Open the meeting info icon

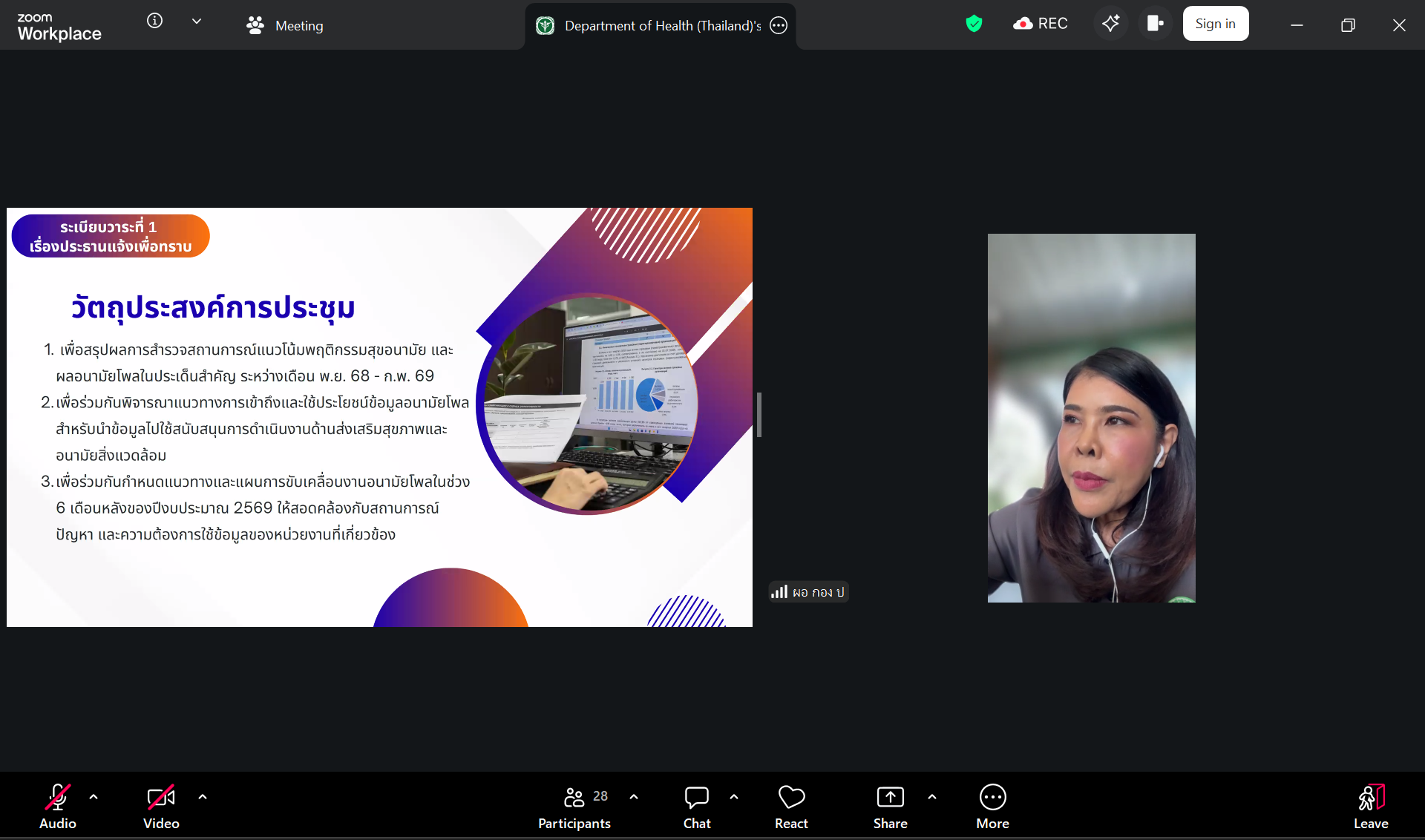pos(154,21)
